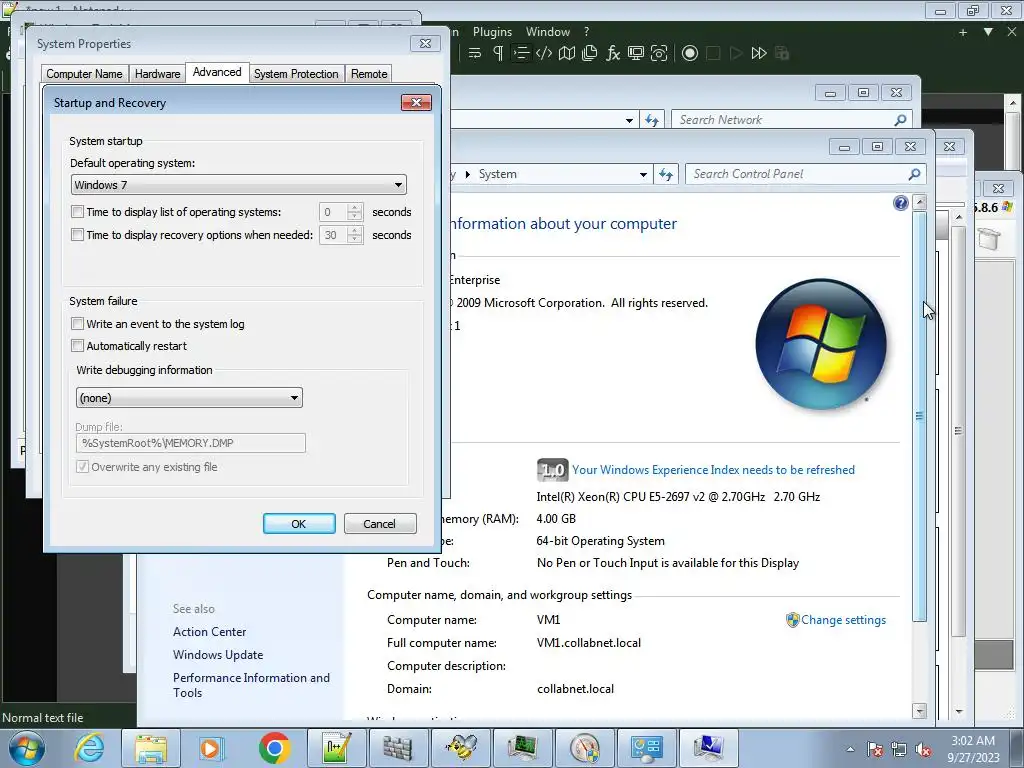This screenshot has width=1024, height=768.
Task: Show hidden tray icons arrow
Action: [x=850, y=749]
